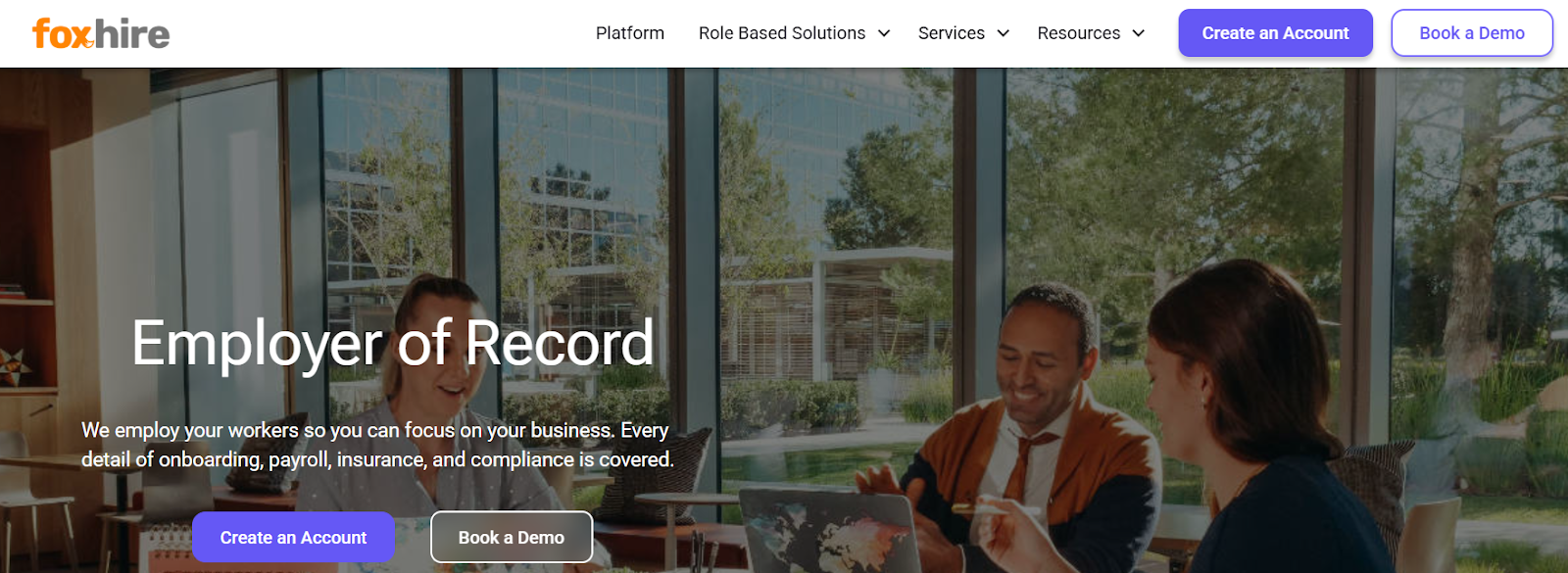The height and width of the screenshot is (573, 1568).
Task: Expand the chevron next to Services
Action: pyautogui.click(x=1004, y=33)
